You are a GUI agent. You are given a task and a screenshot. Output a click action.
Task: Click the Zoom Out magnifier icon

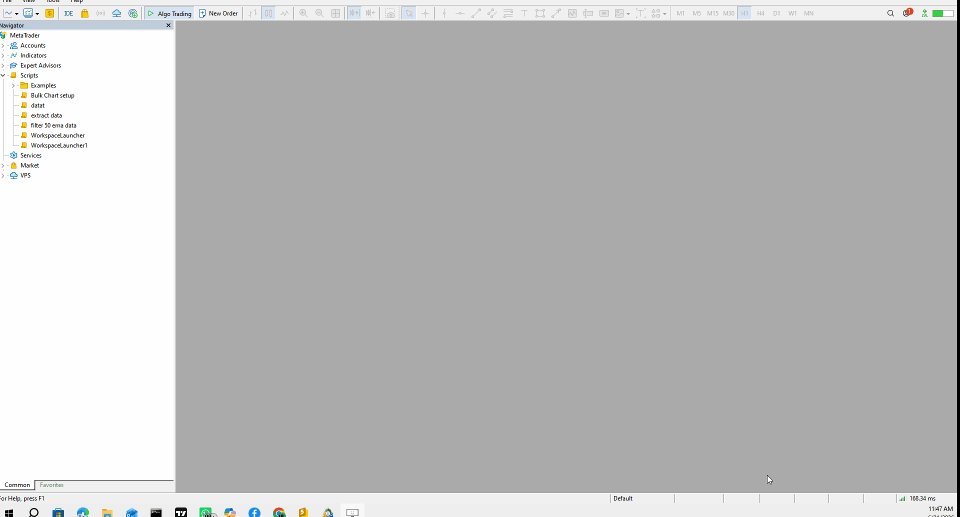point(319,13)
